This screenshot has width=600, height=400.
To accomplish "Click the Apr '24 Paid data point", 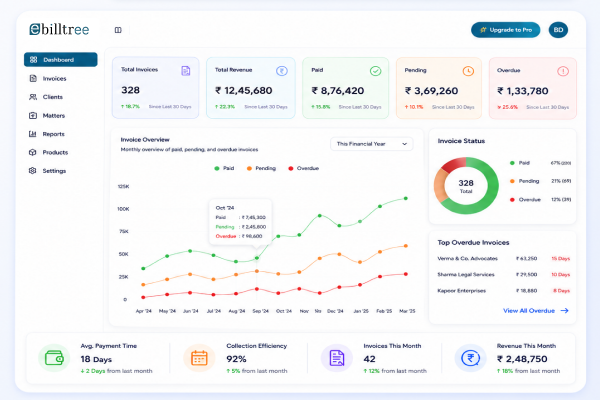I will point(143,269).
